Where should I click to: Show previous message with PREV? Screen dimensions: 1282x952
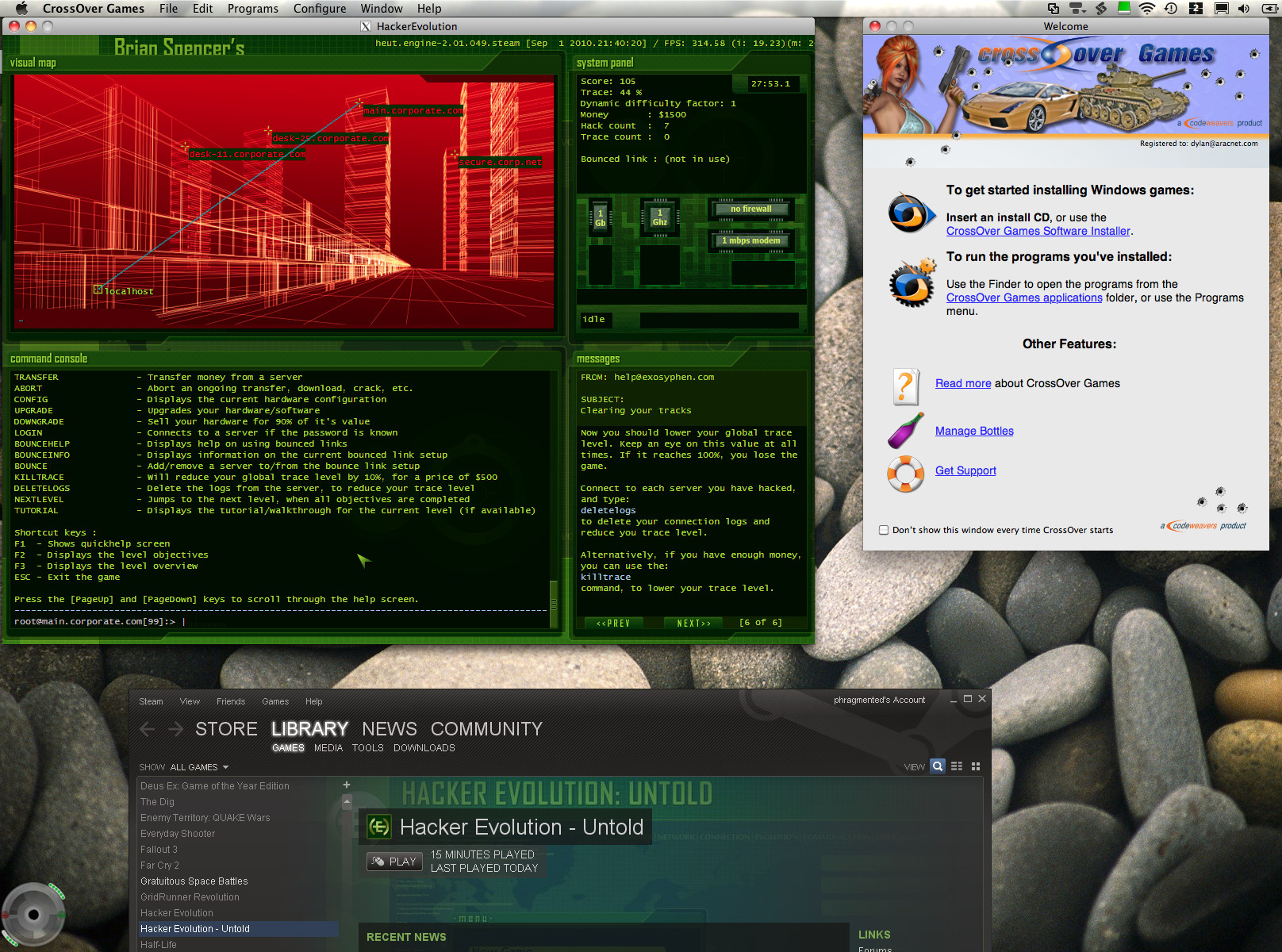[613, 623]
